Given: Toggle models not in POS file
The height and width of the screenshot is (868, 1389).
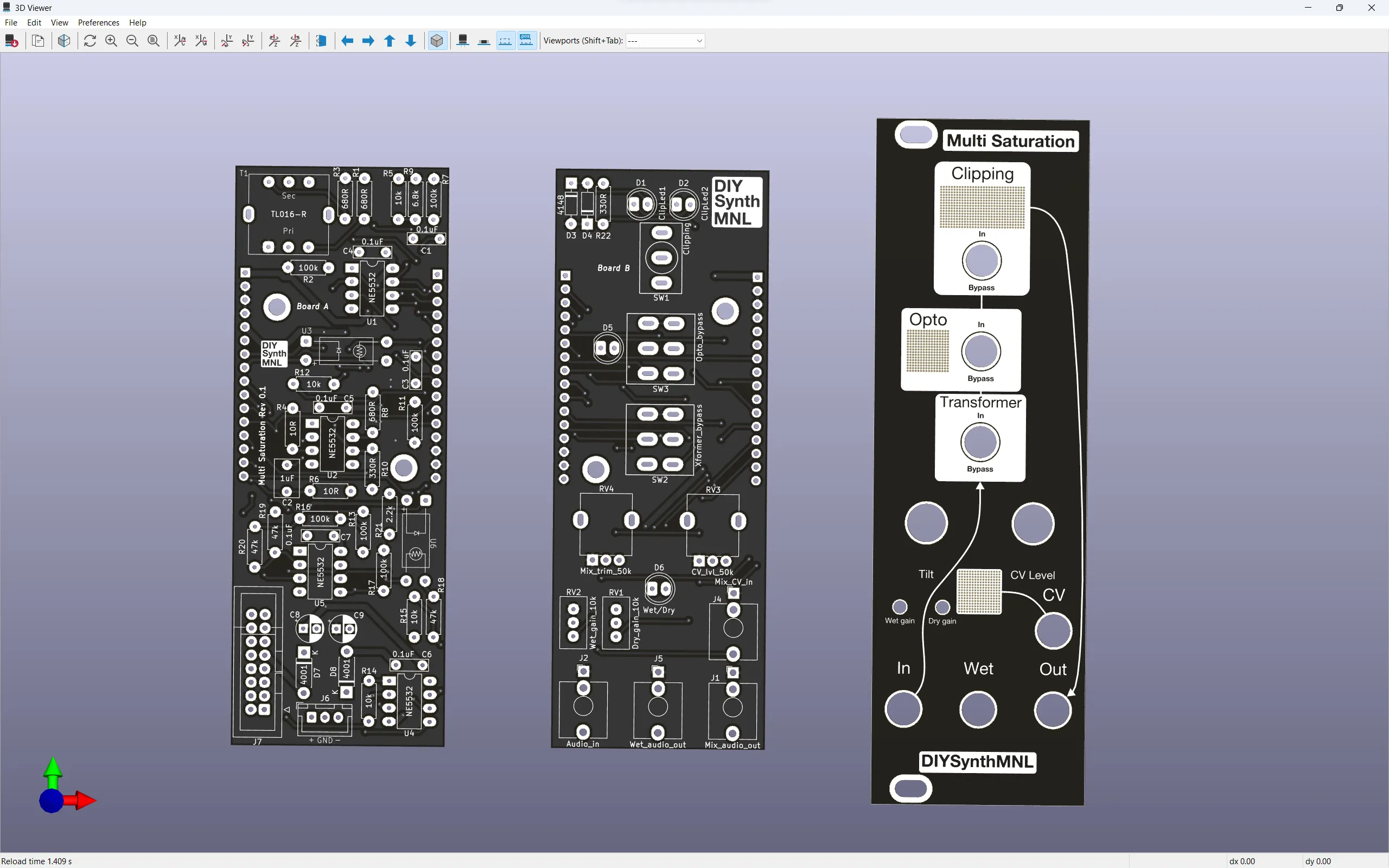Looking at the screenshot, I should click(526, 41).
